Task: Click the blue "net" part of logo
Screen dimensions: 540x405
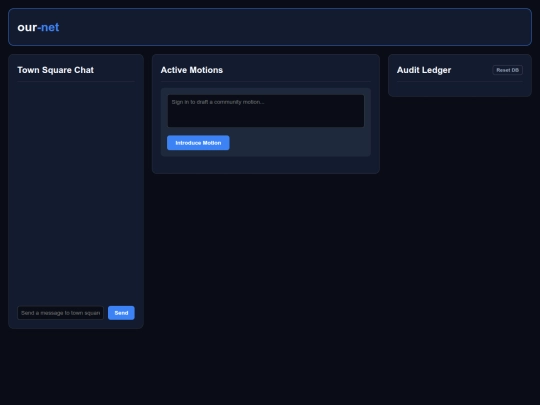Action: (x=50, y=27)
